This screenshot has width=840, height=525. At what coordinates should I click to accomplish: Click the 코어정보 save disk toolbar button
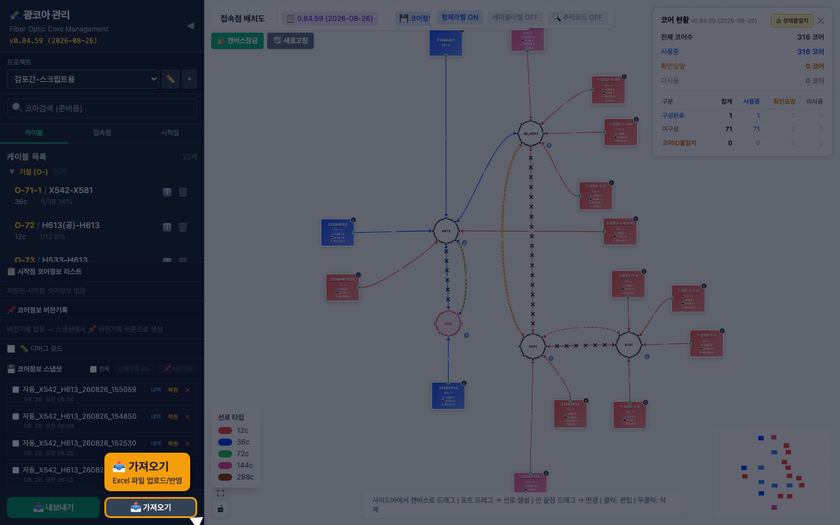pyautogui.click(x=414, y=18)
